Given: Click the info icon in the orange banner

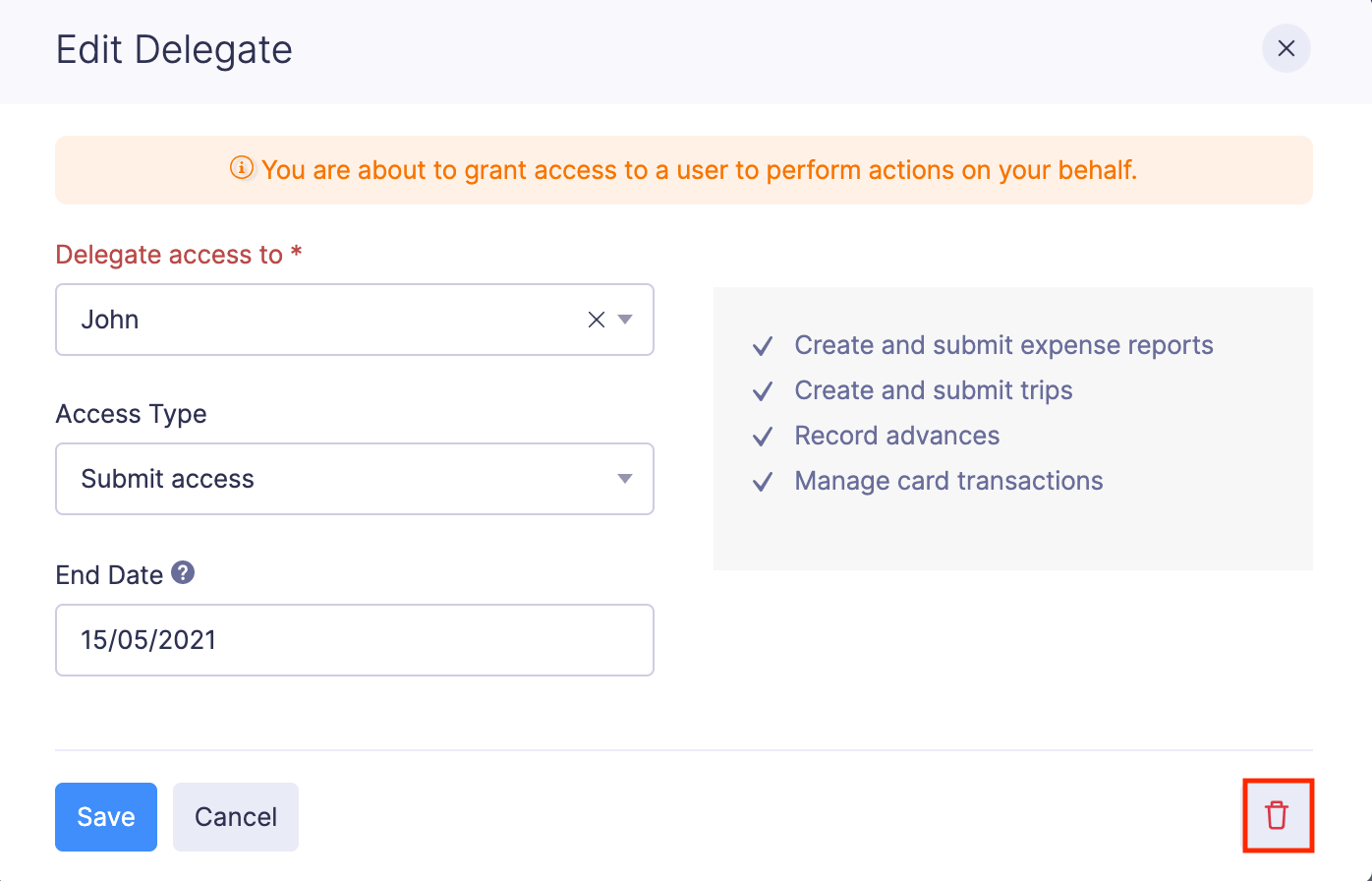Looking at the screenshot, I should [x=242, y=168].
